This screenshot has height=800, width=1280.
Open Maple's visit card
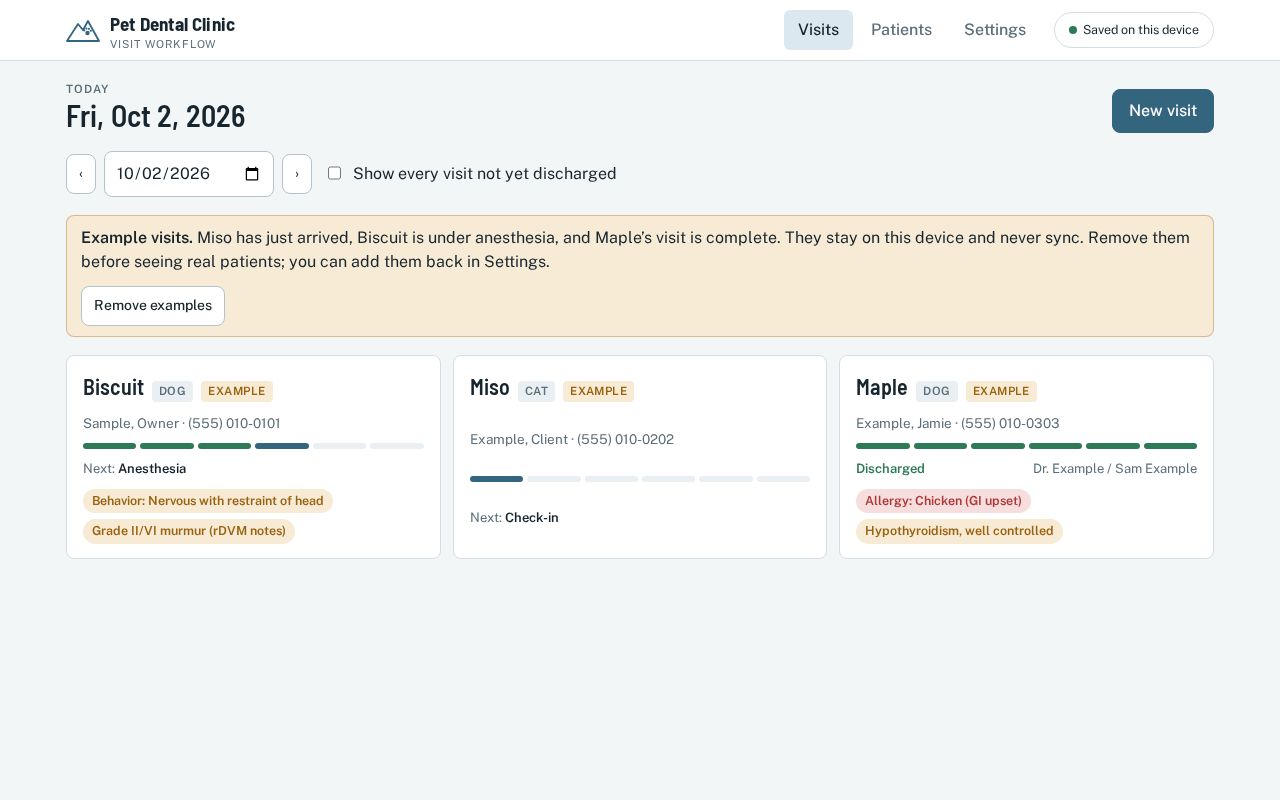pyautogui.click(x=1026, y=457)
